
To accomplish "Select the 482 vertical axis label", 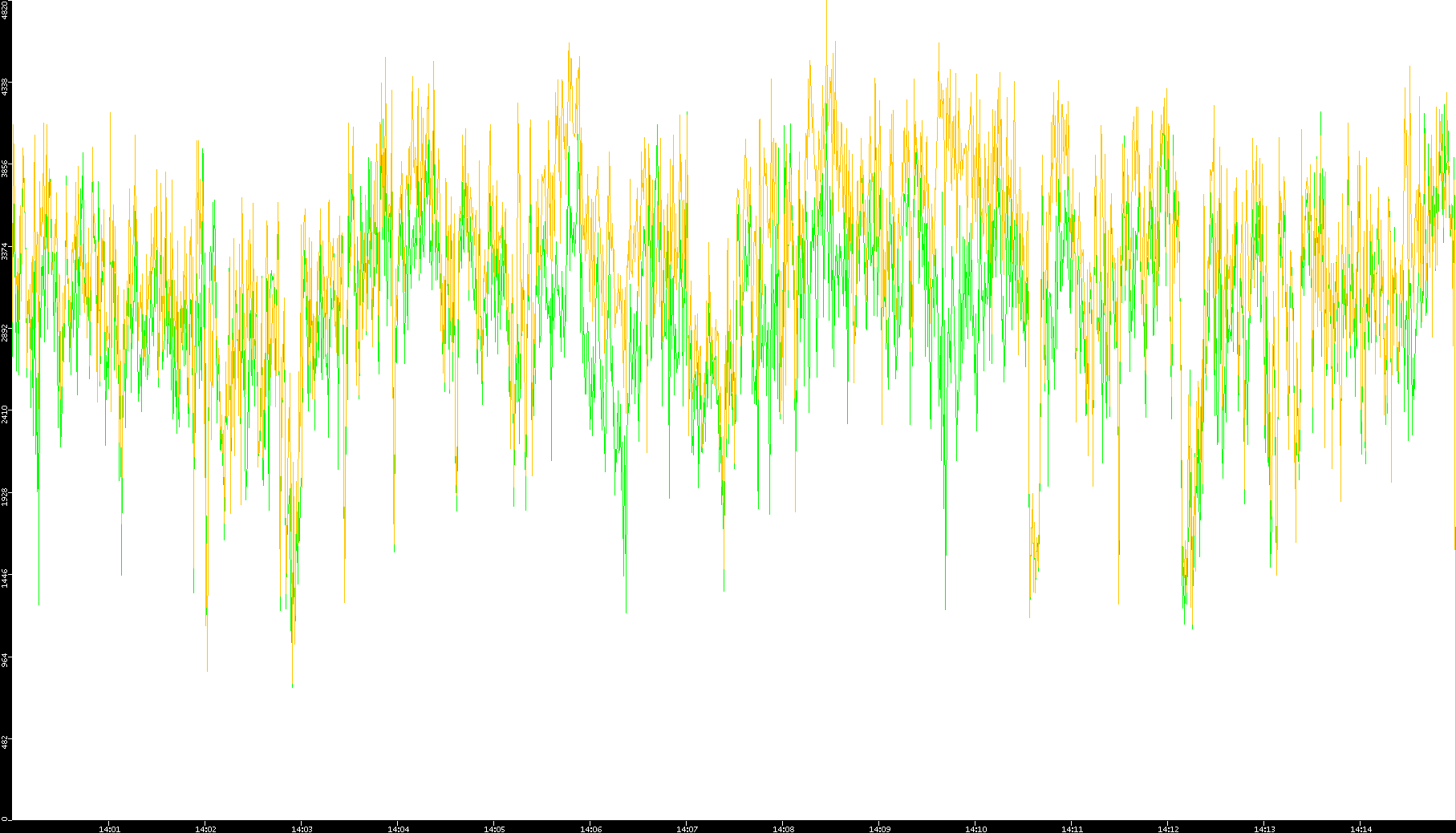I will coord(5,742).
